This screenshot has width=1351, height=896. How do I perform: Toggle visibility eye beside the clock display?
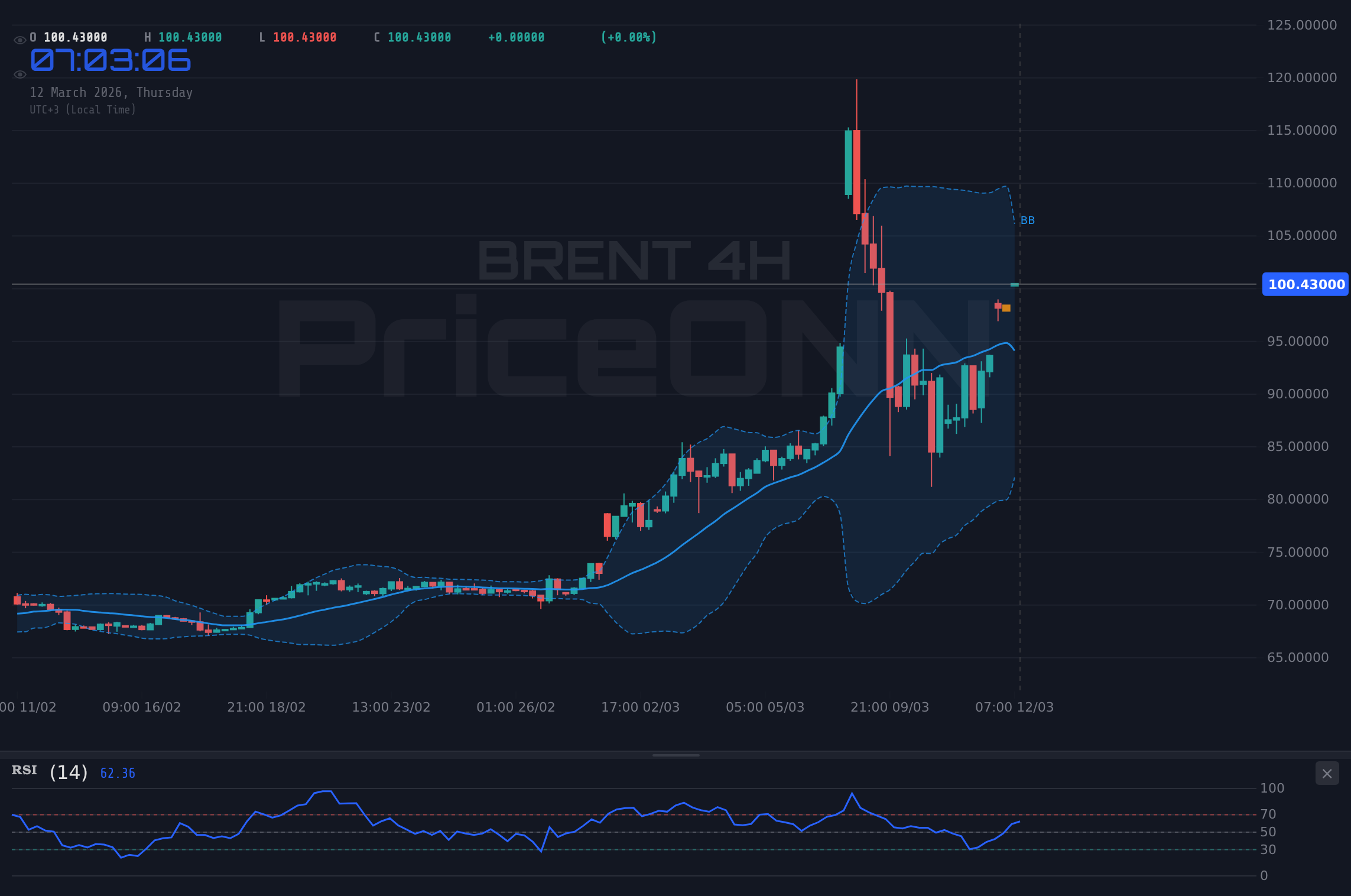coord(20,74)
